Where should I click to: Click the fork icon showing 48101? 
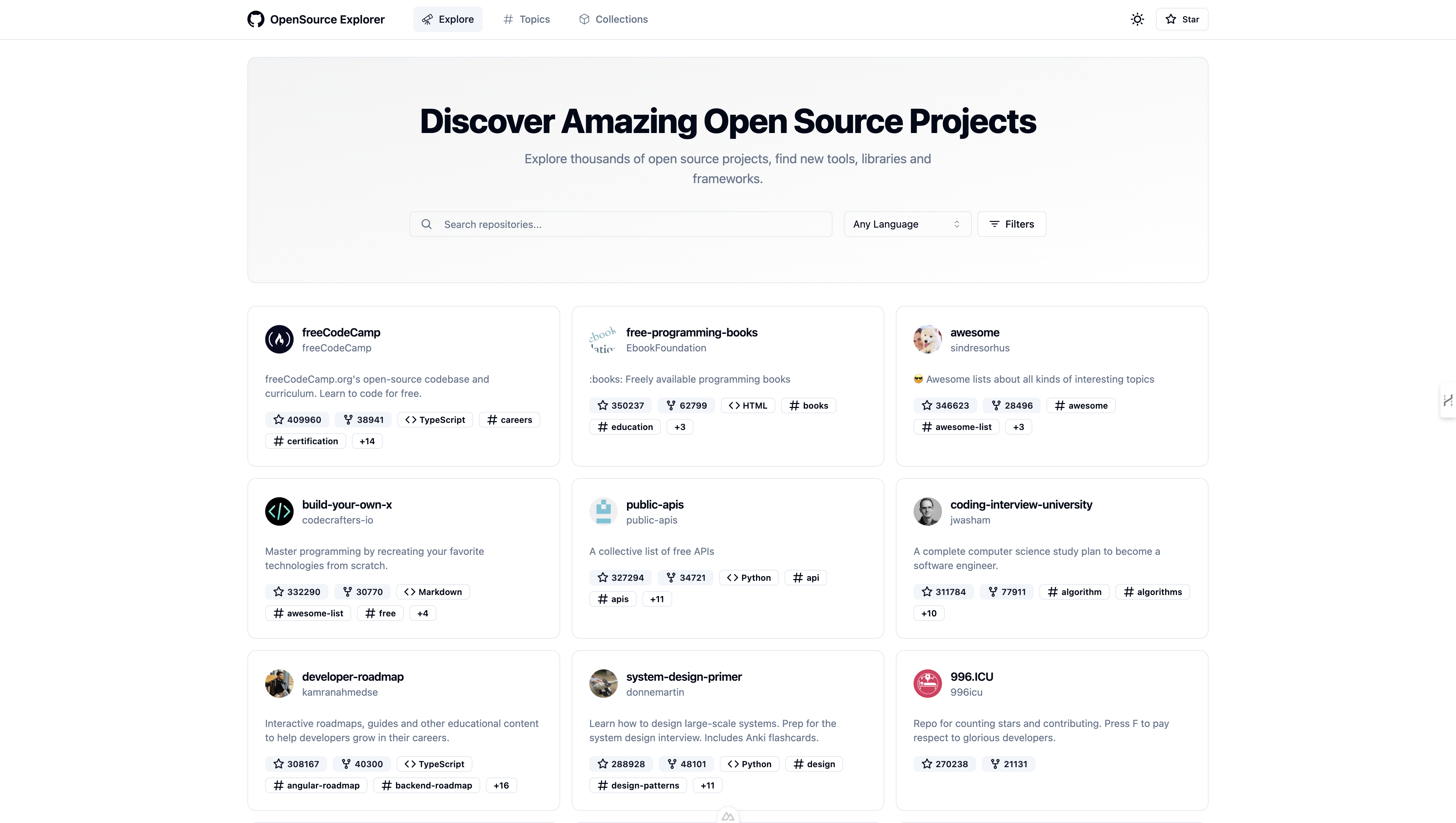tap(671, 764)
